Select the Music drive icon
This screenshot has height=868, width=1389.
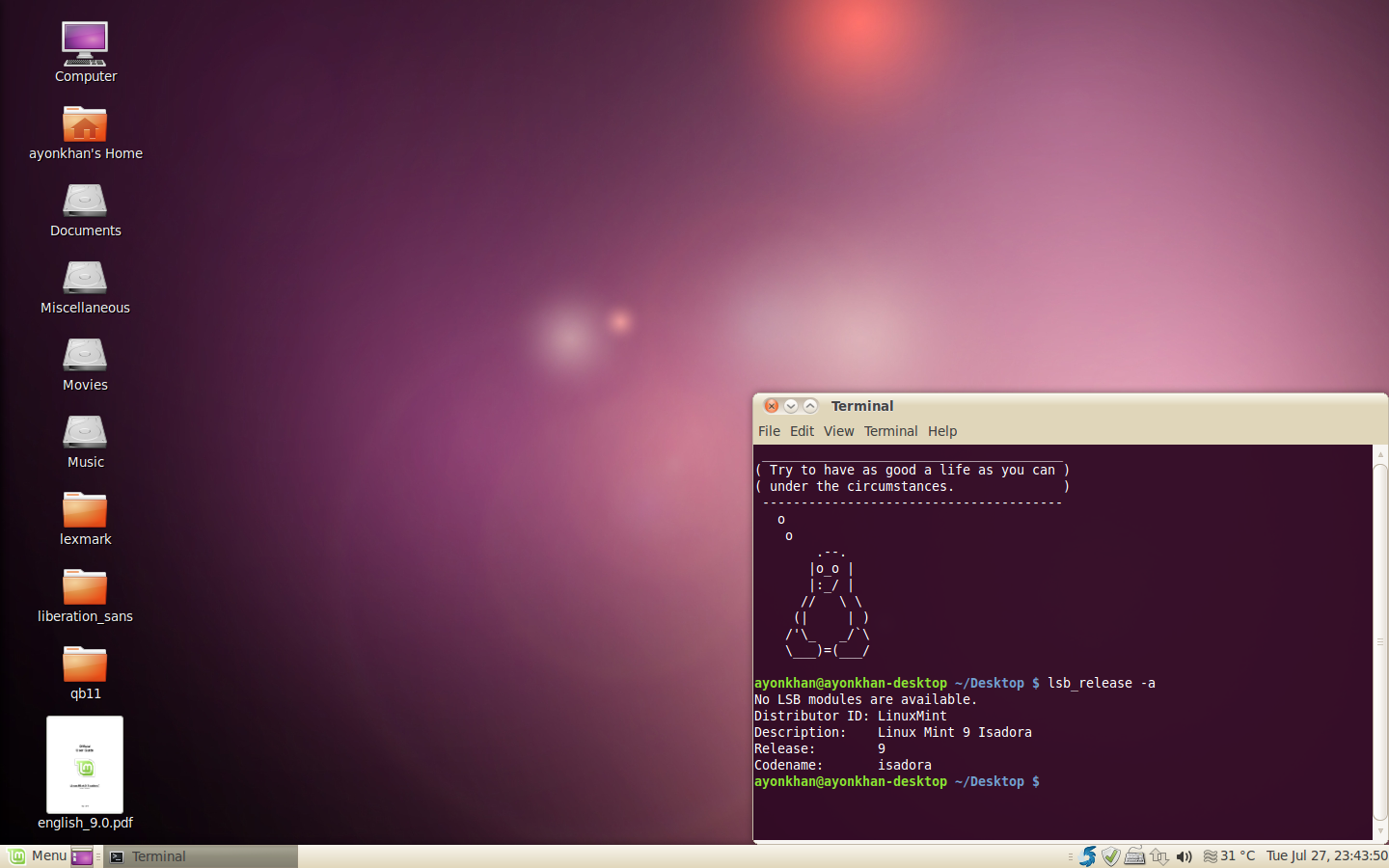[85, 432]
